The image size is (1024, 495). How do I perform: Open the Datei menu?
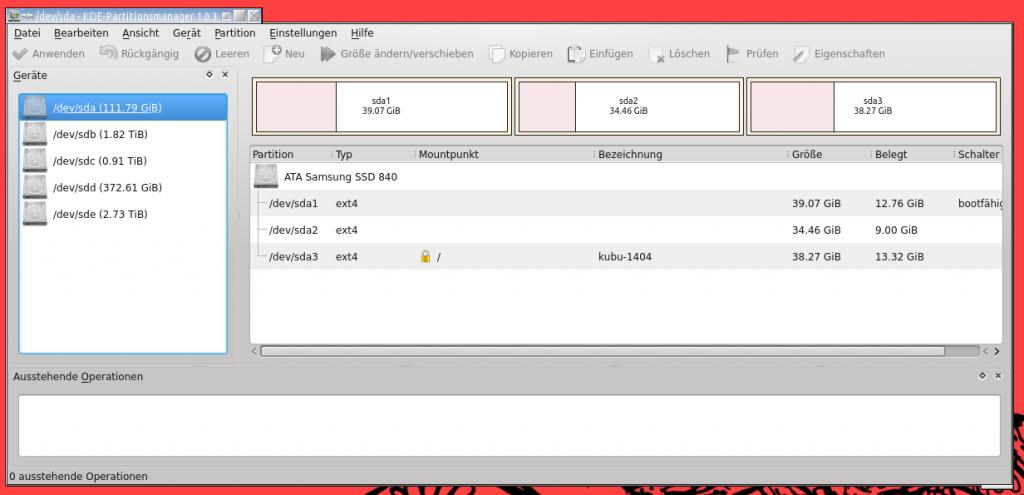click(x=27, y=33)
